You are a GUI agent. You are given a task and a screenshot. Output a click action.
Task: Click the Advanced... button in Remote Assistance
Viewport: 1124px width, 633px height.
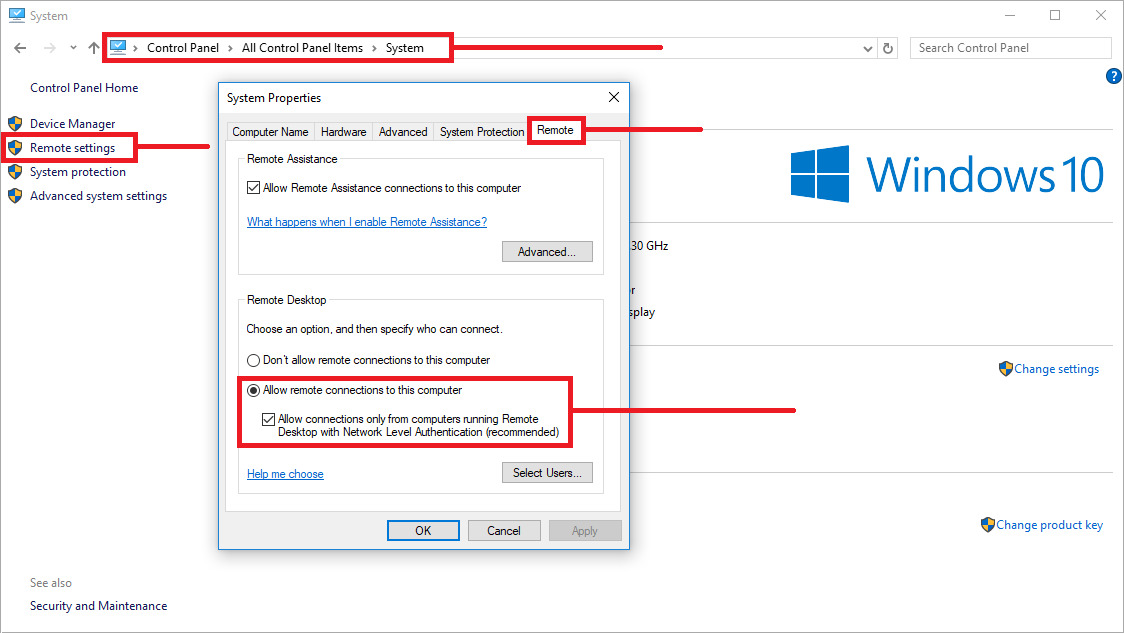click(547, 252)
